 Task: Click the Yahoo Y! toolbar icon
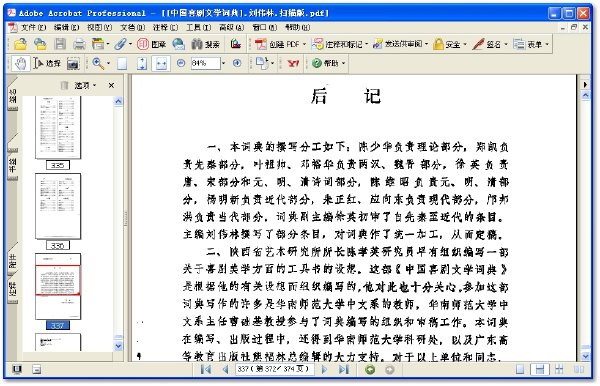click(x=293, y=63)
